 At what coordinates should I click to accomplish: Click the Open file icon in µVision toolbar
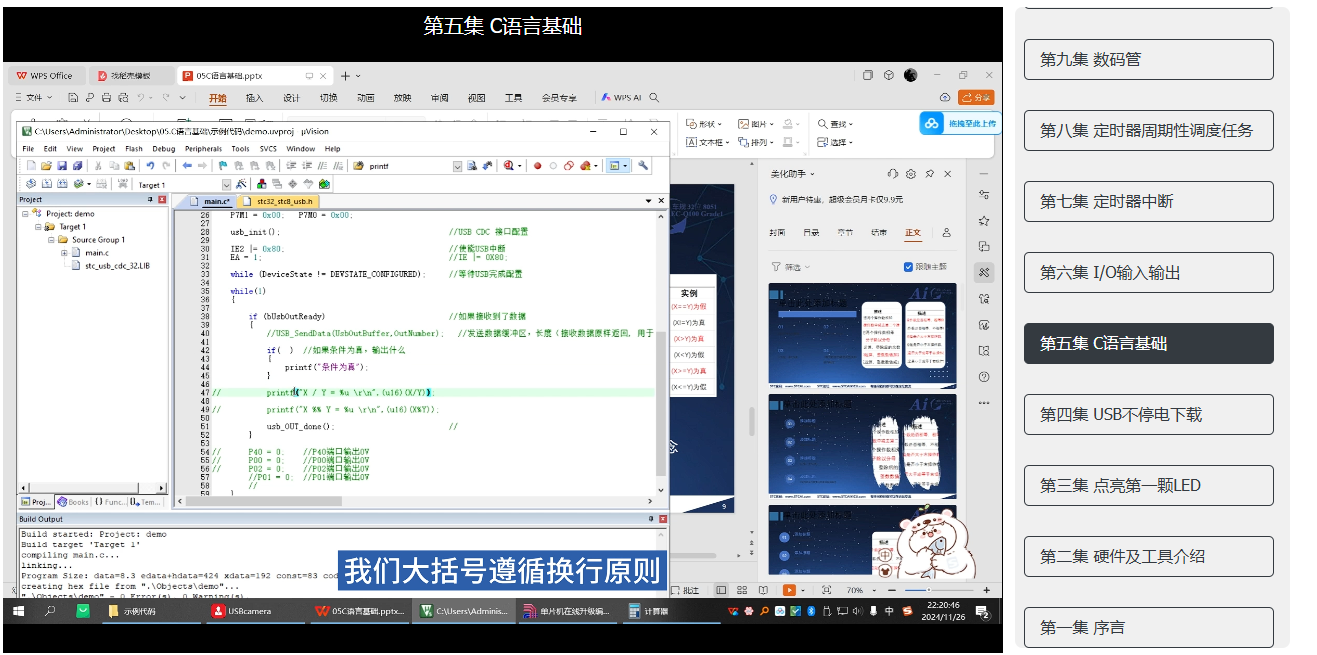(x=47, y=165)
